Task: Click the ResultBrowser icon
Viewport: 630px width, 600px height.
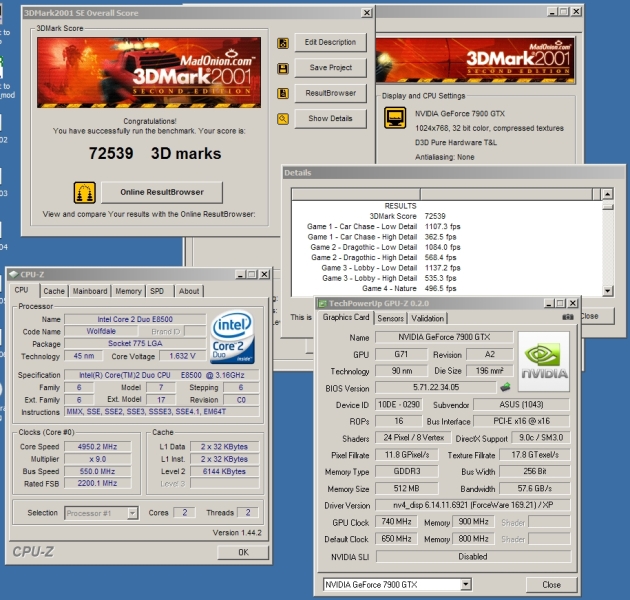Action: pyautogui.click(x=283, y=93)
